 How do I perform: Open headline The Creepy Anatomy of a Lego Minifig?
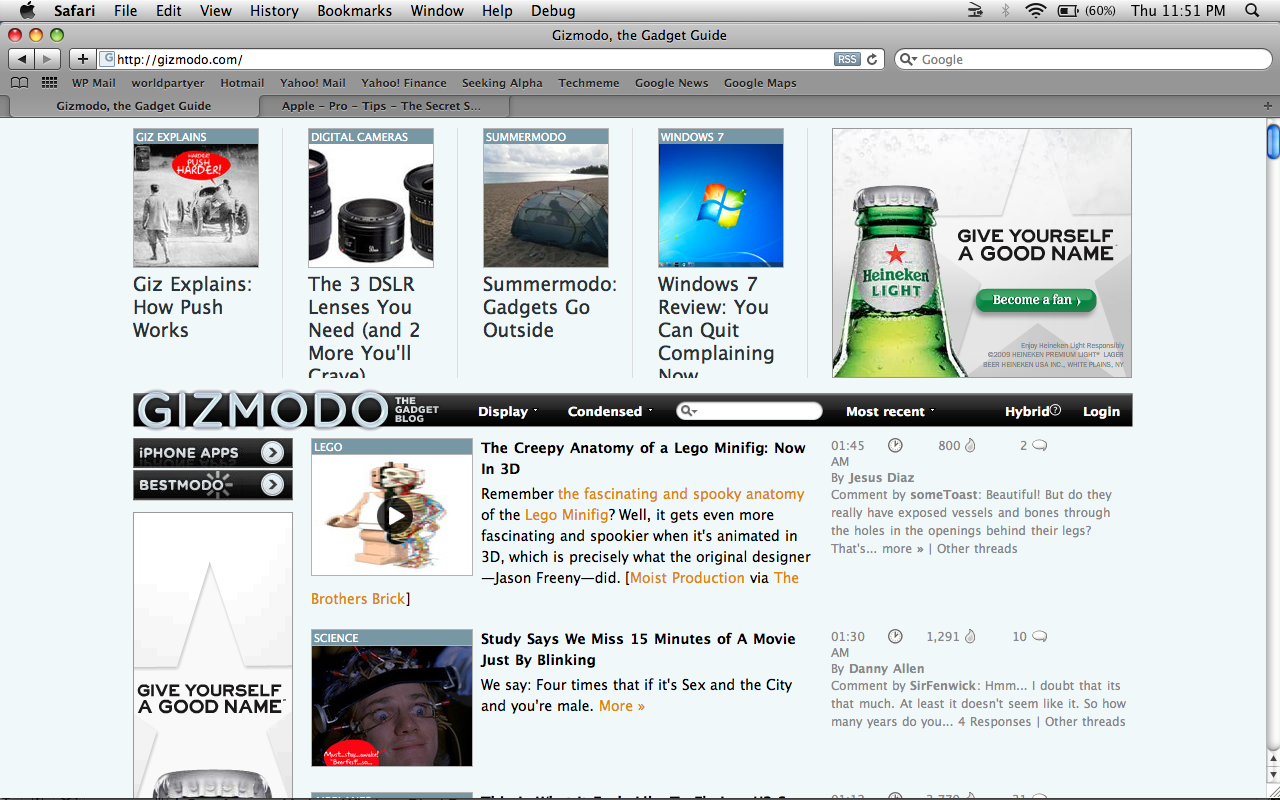[x=643, y=458]
